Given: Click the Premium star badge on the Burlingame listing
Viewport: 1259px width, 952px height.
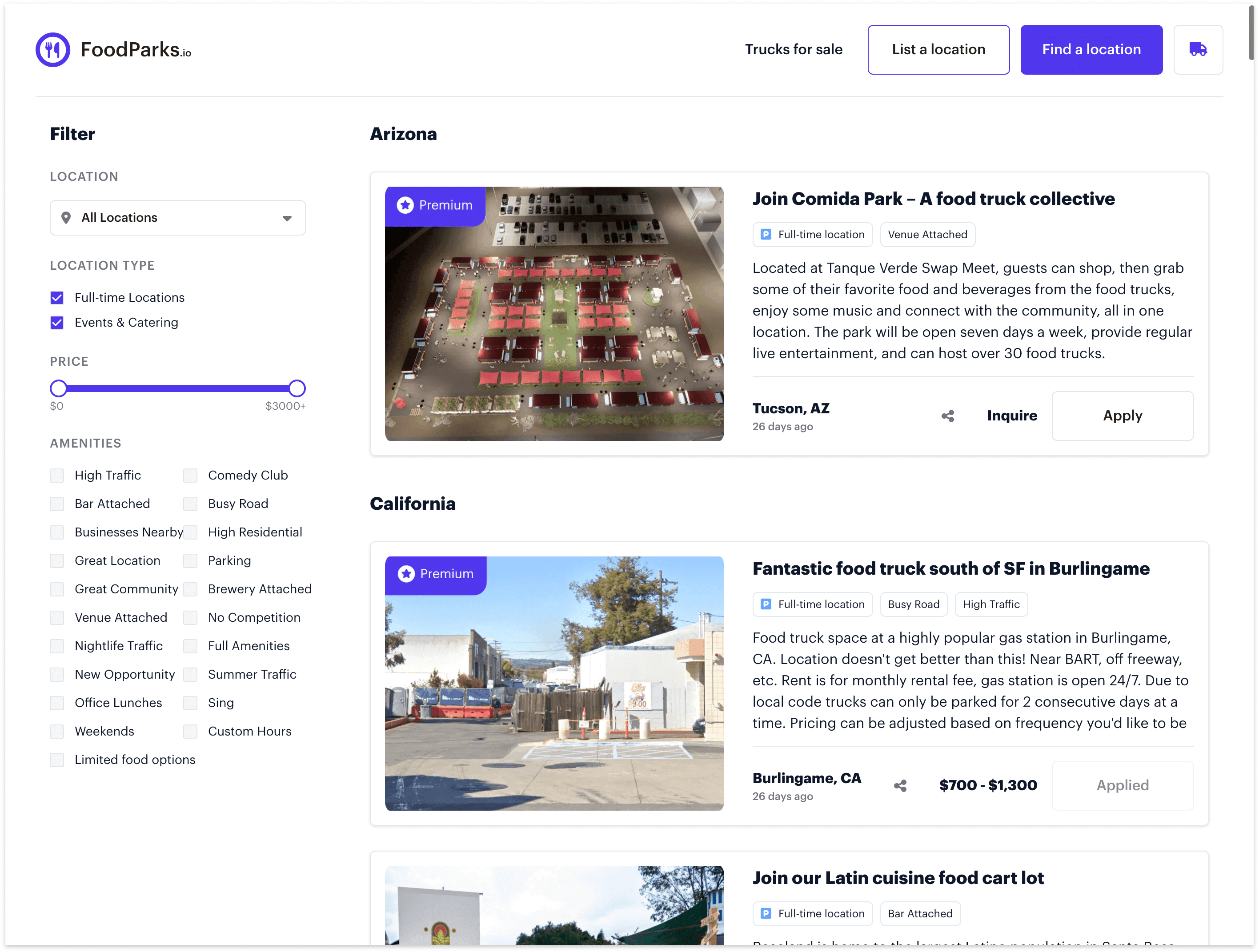Looking at the screenshot, I should point(406,574).
